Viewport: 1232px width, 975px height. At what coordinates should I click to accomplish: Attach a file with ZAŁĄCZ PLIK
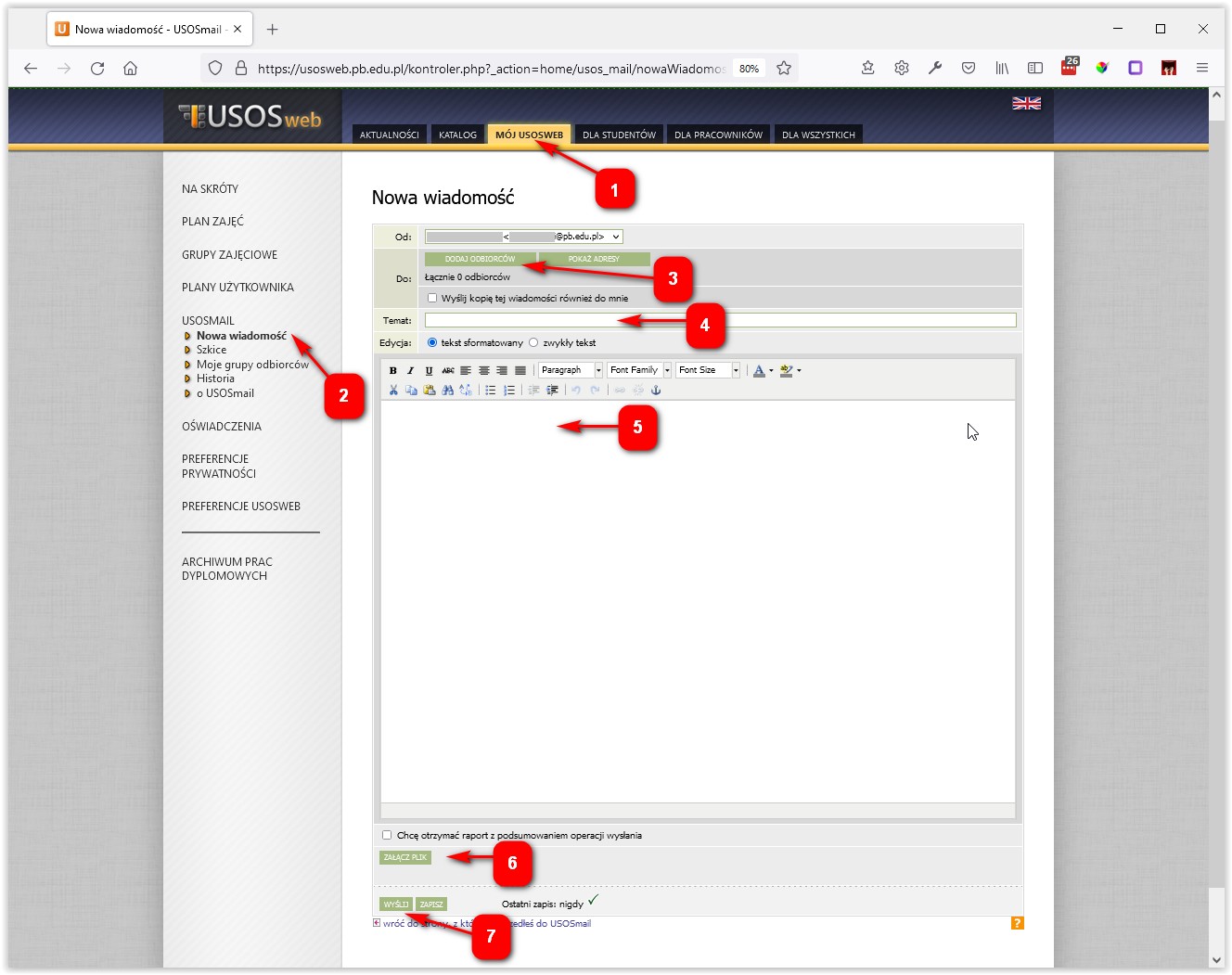point(405,857)
